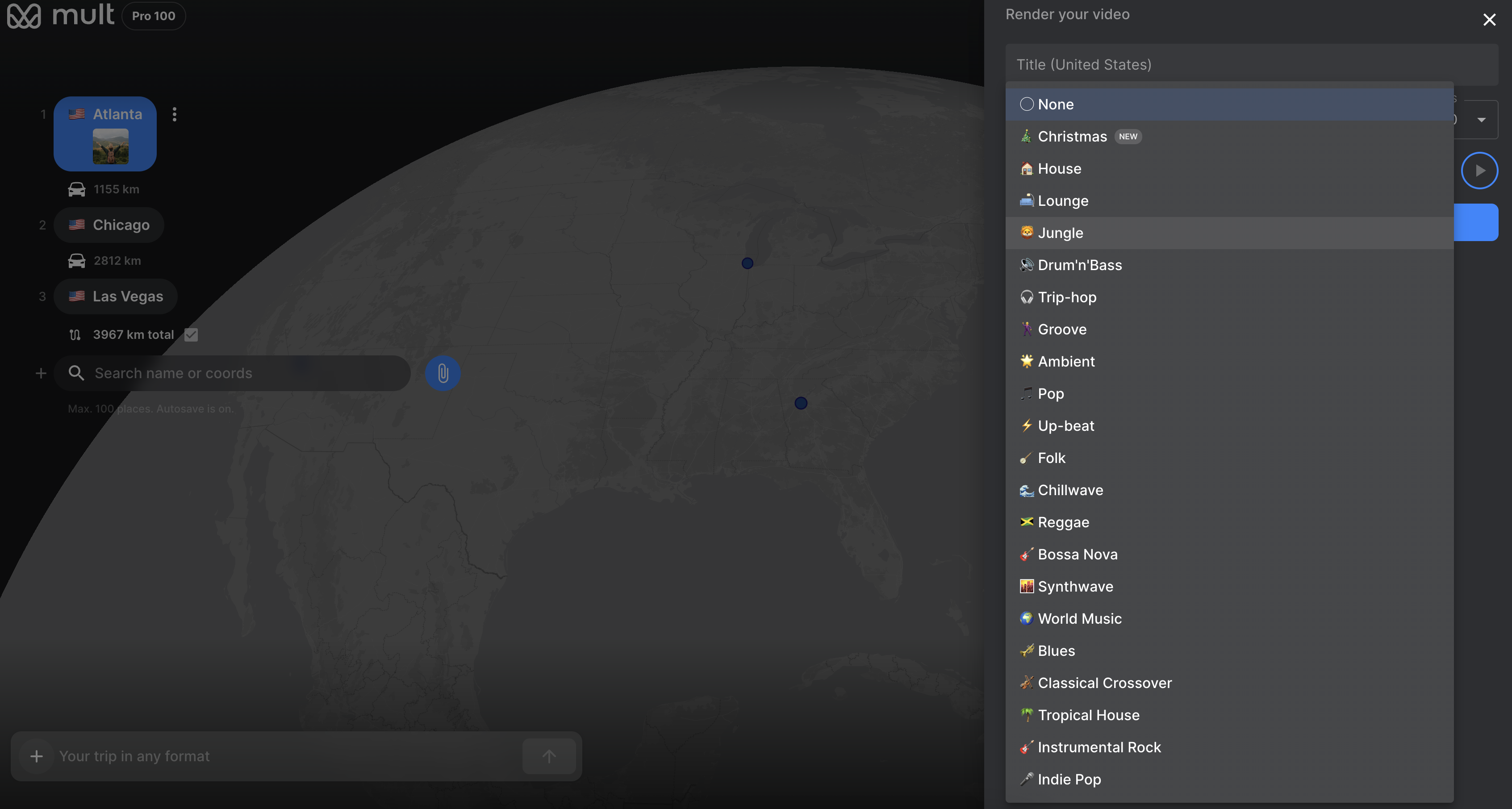1512x809 pixels.
Task: Close the Render your video panel
Action: [x=1489, y=20]
